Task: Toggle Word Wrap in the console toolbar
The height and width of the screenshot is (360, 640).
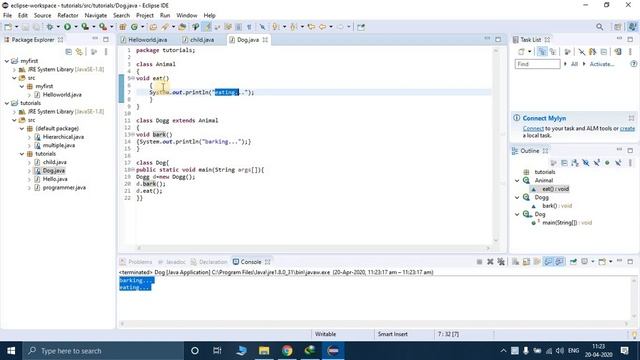Action: click(537, 262)
